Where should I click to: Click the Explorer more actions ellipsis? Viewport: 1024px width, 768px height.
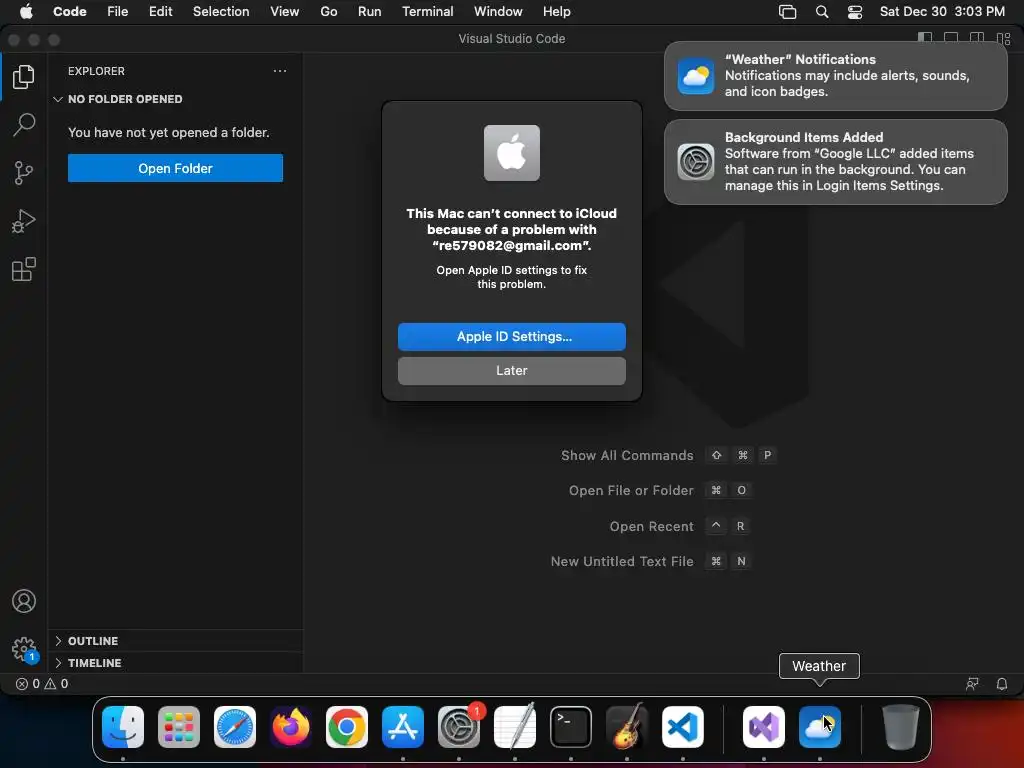[280, 71]
